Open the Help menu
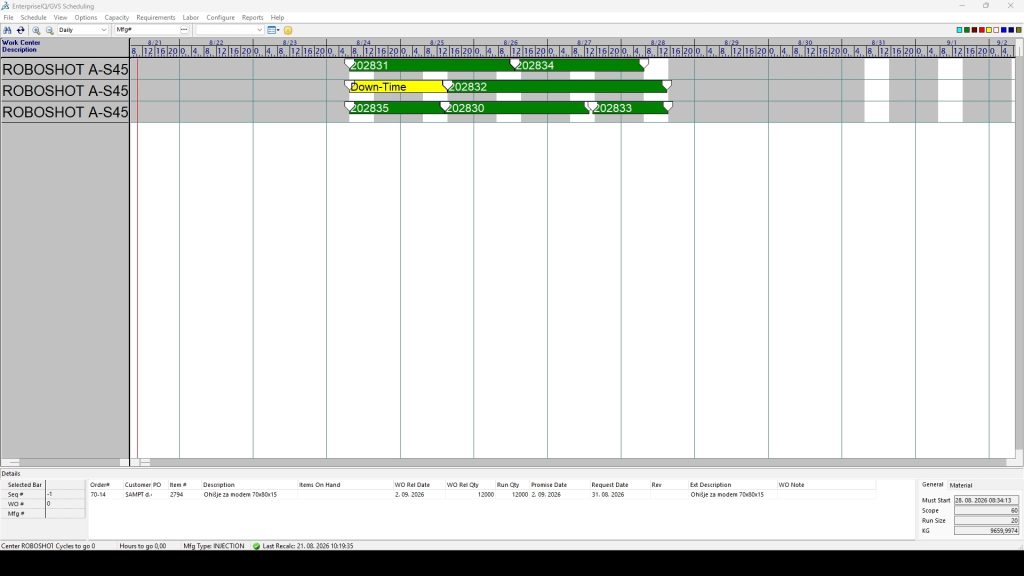This screenshot has width=1024, height=576. click(x=278, y=18)
